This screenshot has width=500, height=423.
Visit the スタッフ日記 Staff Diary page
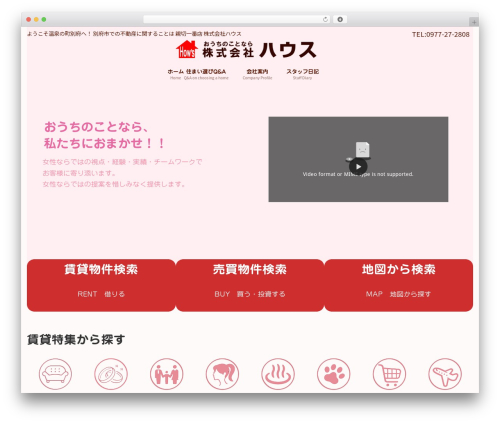(303, 74)
